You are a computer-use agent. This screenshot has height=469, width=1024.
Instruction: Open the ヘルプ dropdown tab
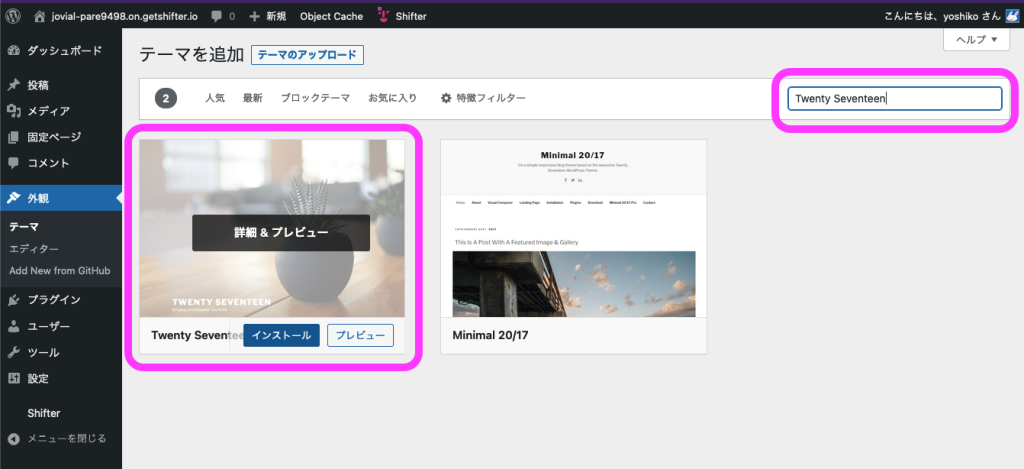click(977, 39)
